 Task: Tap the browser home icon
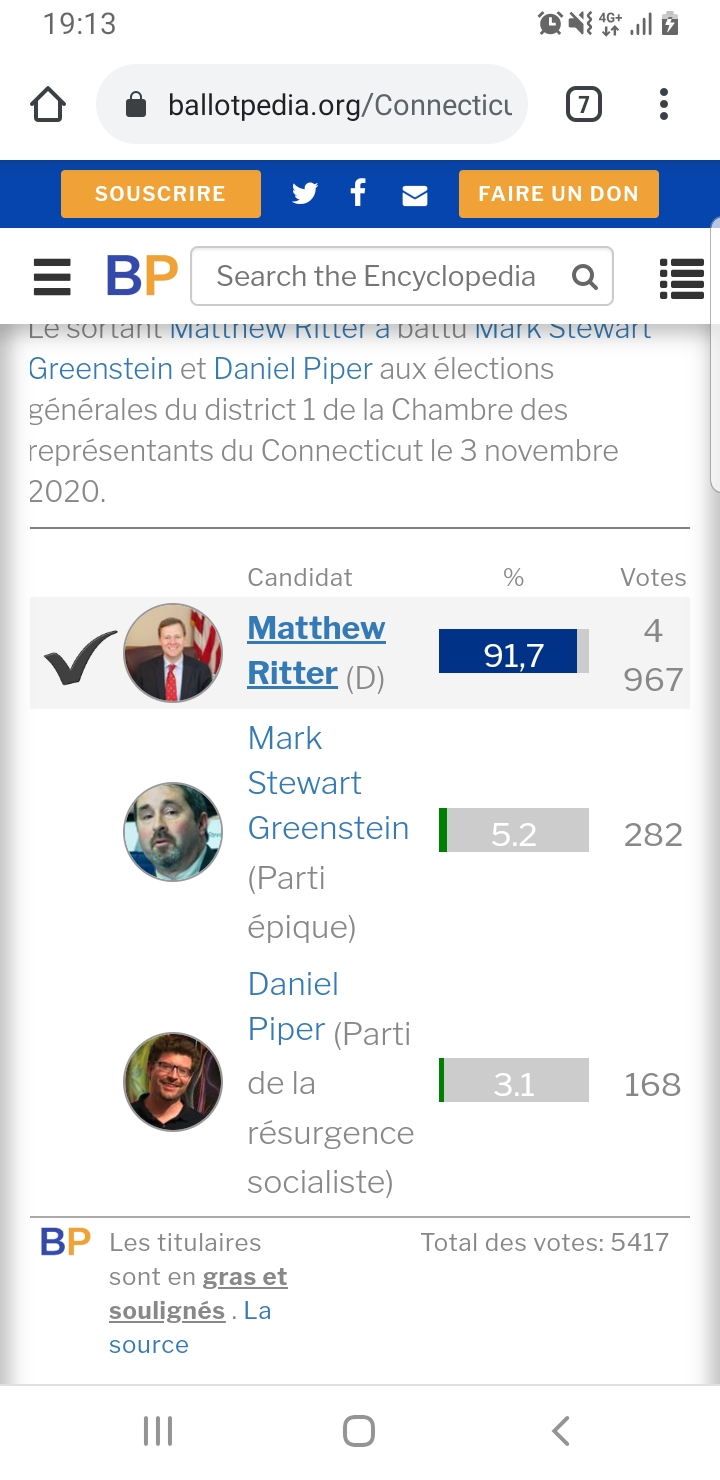[48, 104]
